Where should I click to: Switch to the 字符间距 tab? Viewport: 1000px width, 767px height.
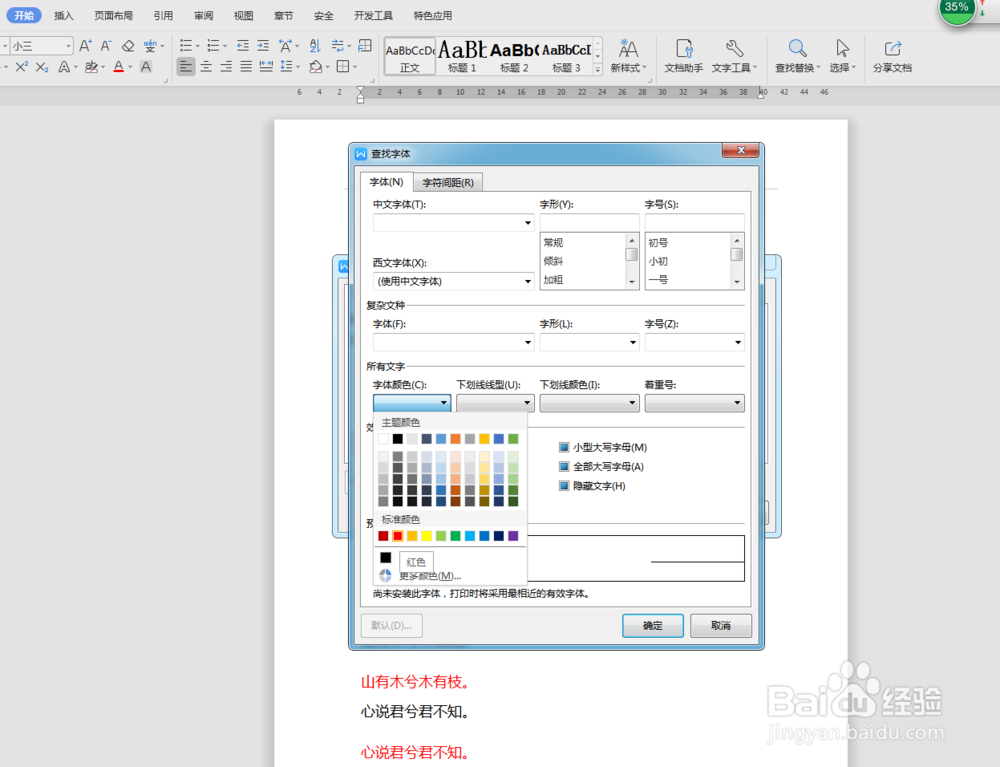point(447,182)
